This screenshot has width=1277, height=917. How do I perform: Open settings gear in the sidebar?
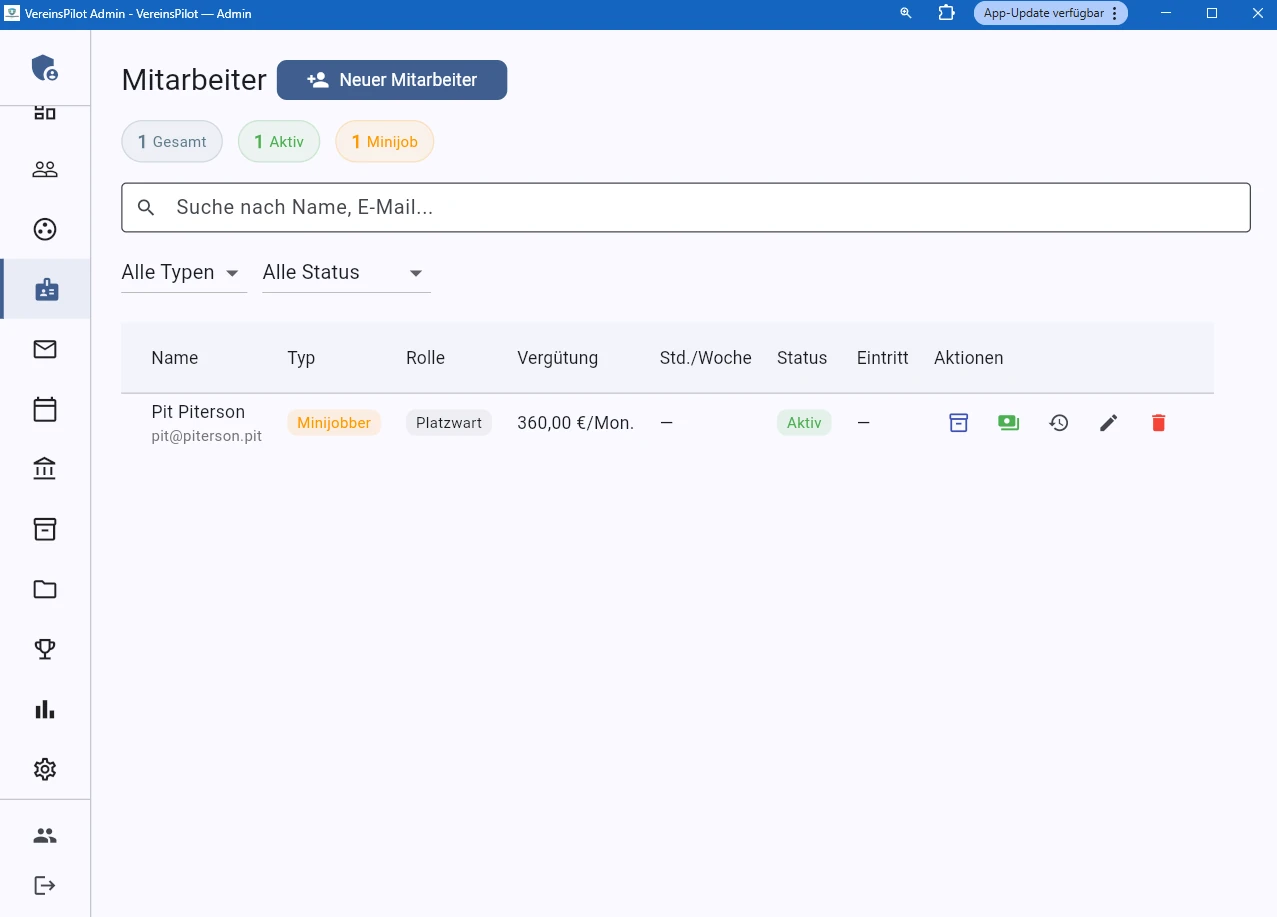(x=45, y=769)
